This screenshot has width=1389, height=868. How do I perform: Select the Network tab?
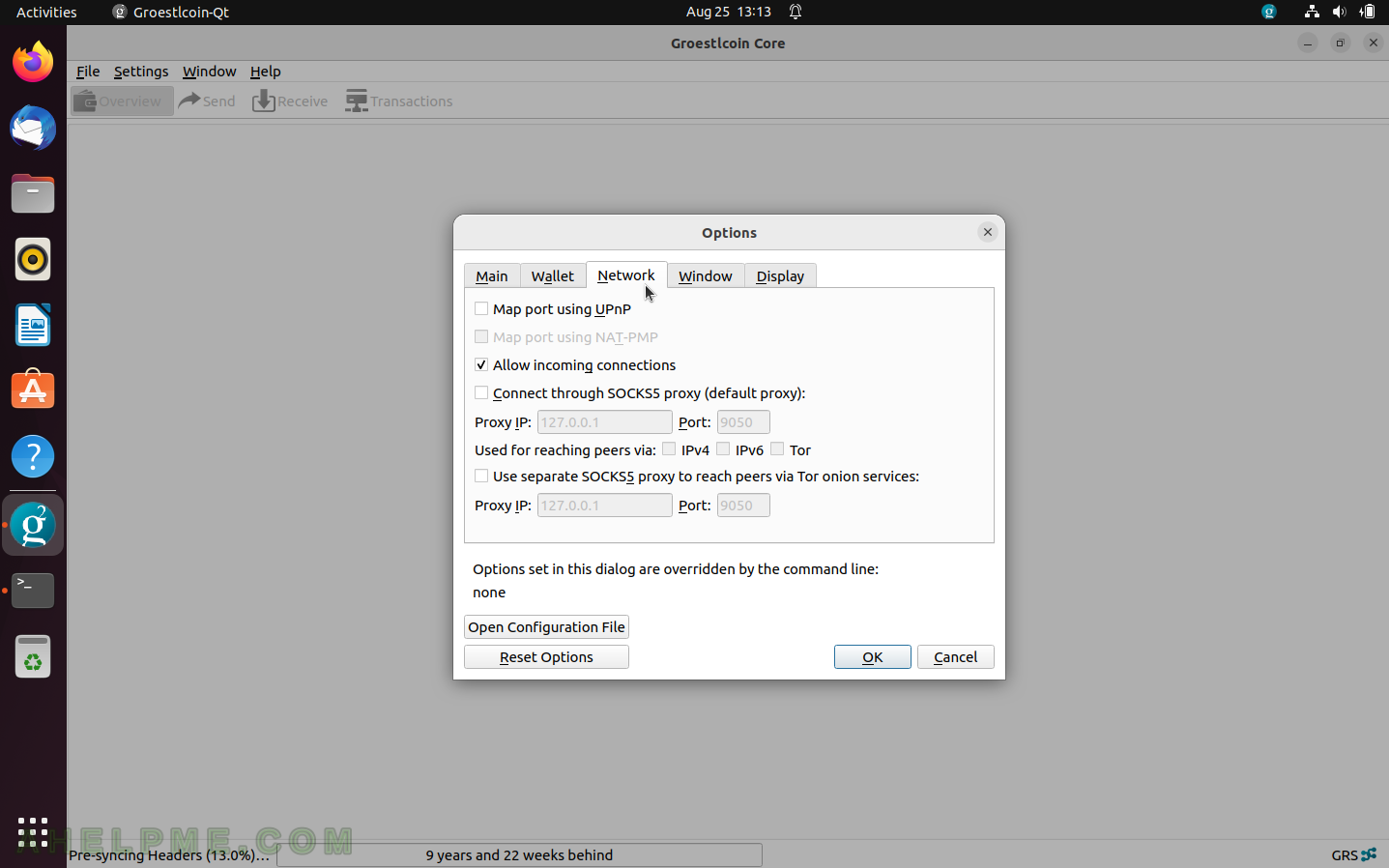point(626,275)
